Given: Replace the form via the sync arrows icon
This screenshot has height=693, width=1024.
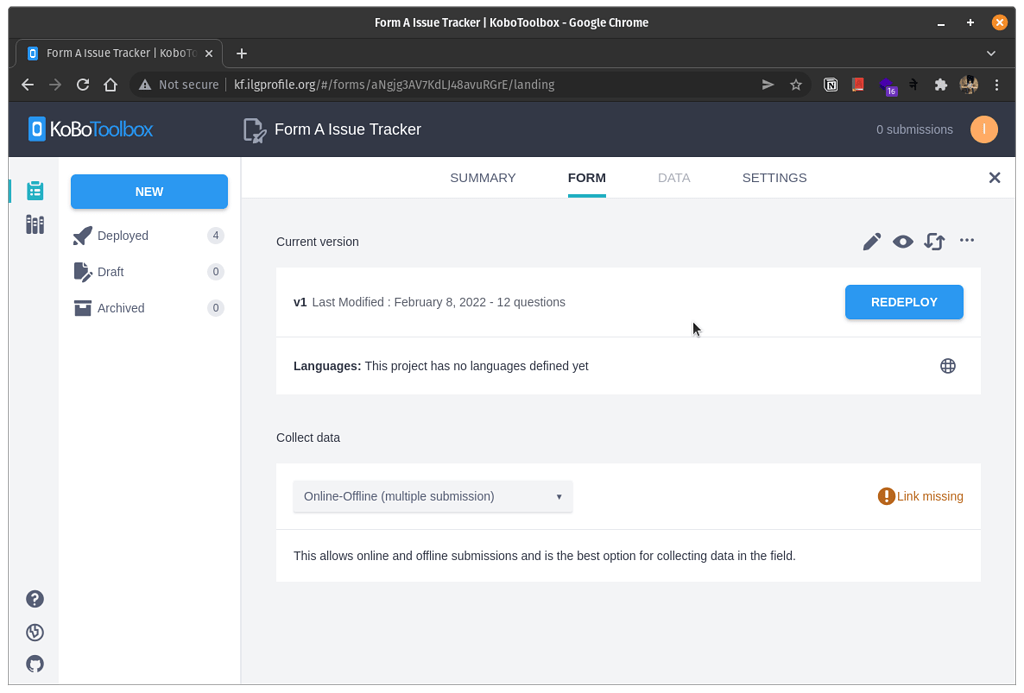Looking at the screenshot, I should pos(934,241).
